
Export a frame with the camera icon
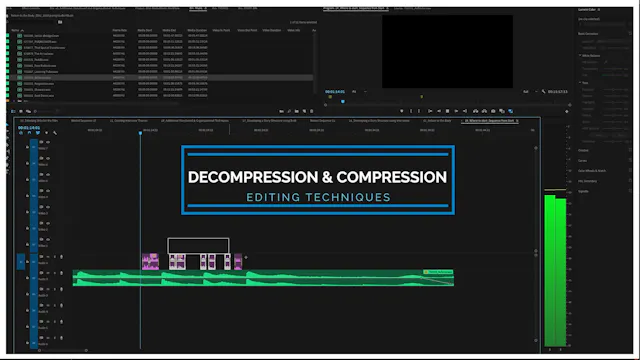click(493, 111)
